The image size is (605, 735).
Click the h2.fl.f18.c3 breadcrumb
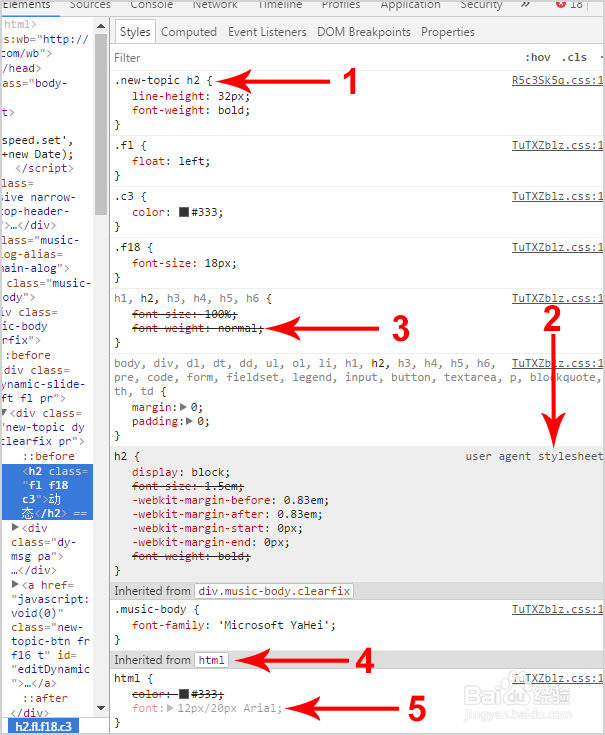tap(43, 727)
